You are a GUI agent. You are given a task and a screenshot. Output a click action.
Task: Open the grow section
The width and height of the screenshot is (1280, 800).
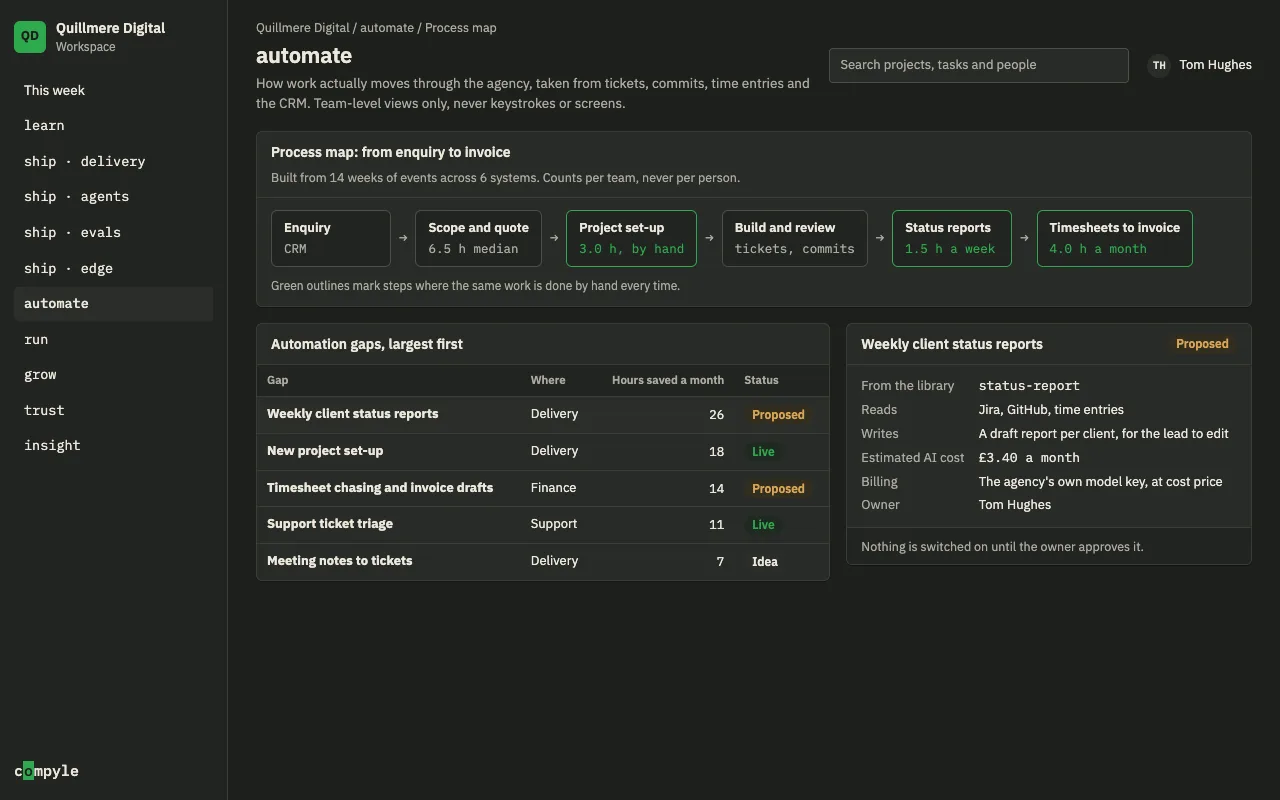(113, 375)
